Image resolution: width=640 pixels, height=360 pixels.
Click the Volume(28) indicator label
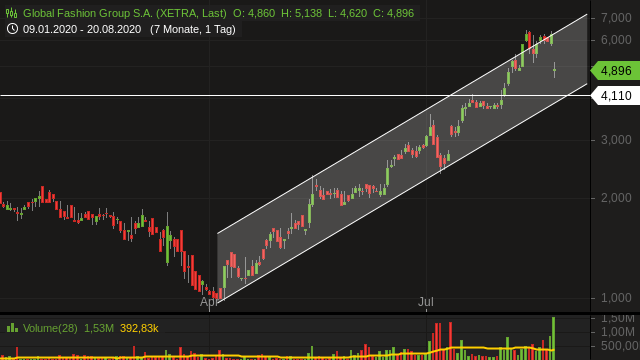point(50,328)
